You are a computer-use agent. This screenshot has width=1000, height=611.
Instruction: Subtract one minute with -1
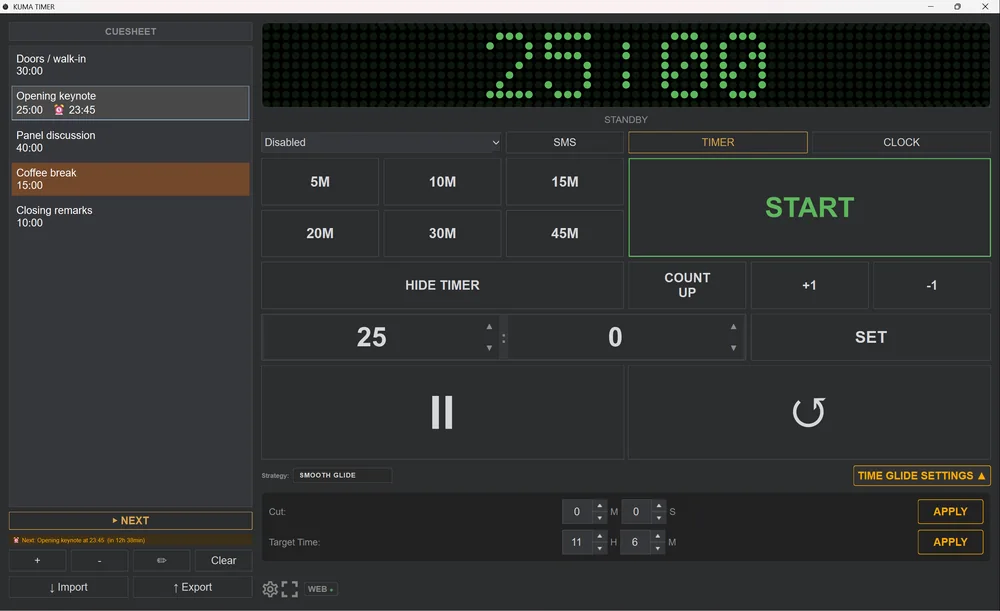tap(932, 285)
